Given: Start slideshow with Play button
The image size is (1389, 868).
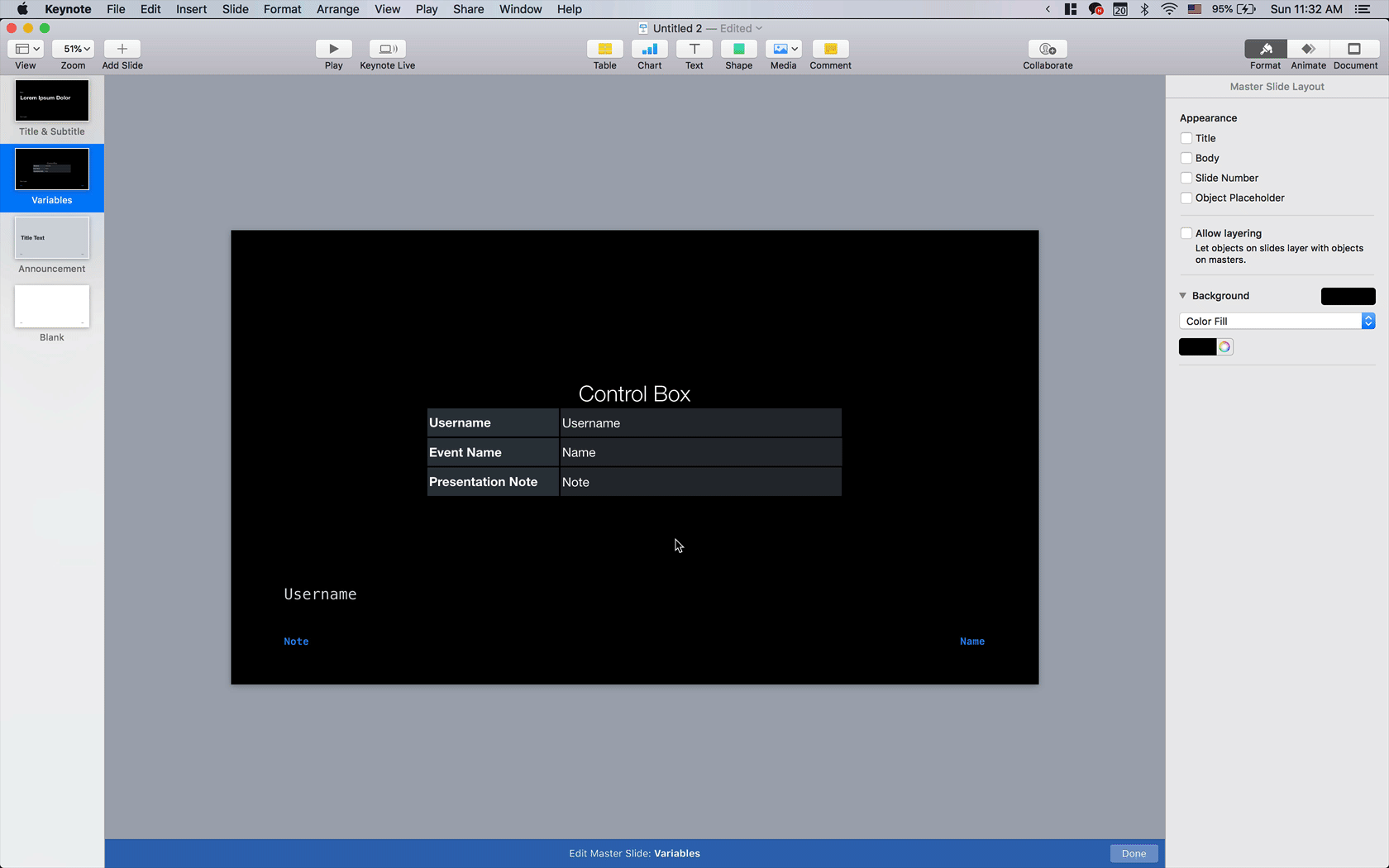Looking at the screenshot, I should 333,49.
